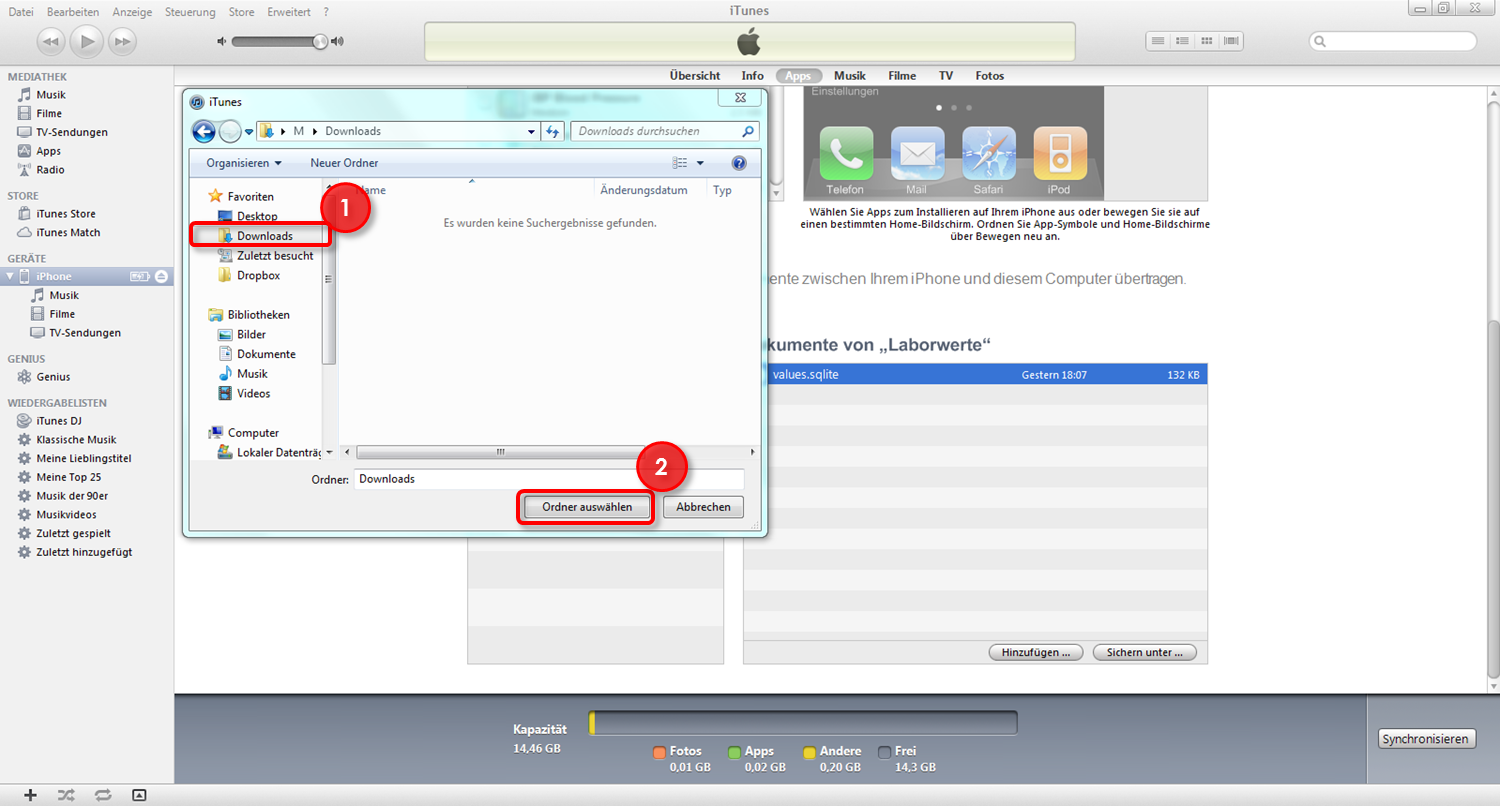Open the Musik der 90er playlist
1500x806 pixels.
(x=72, y=496)
